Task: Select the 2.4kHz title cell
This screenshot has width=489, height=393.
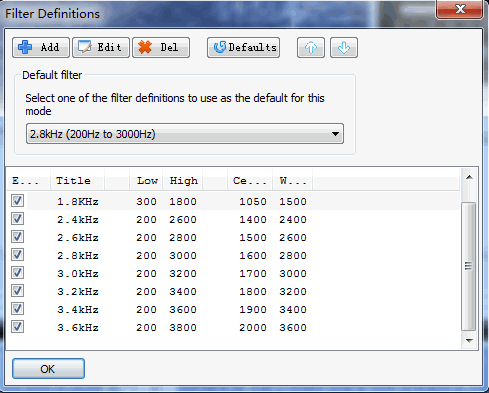Action: point(78,220)
